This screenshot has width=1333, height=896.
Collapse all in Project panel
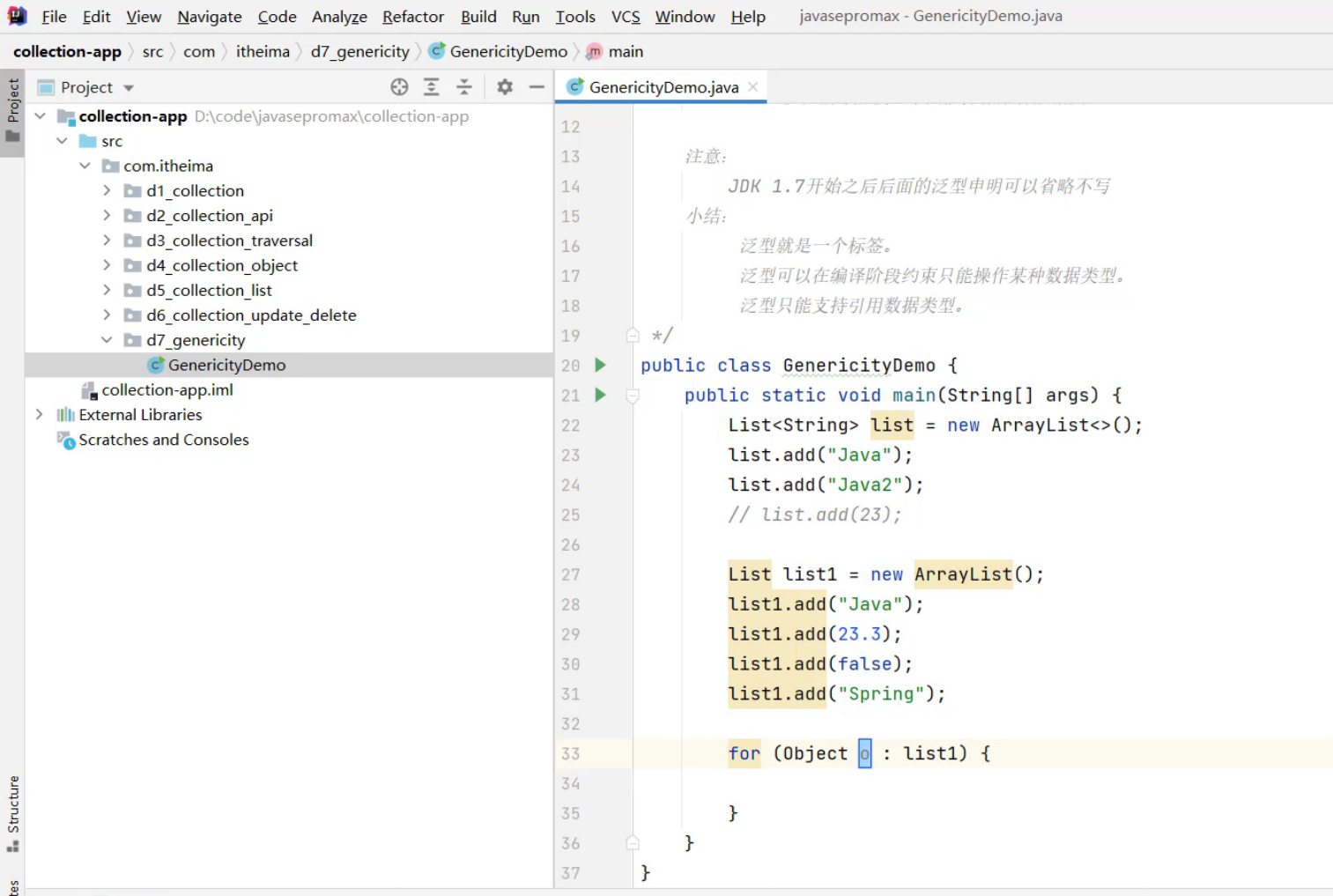click(x=464, y=86)
